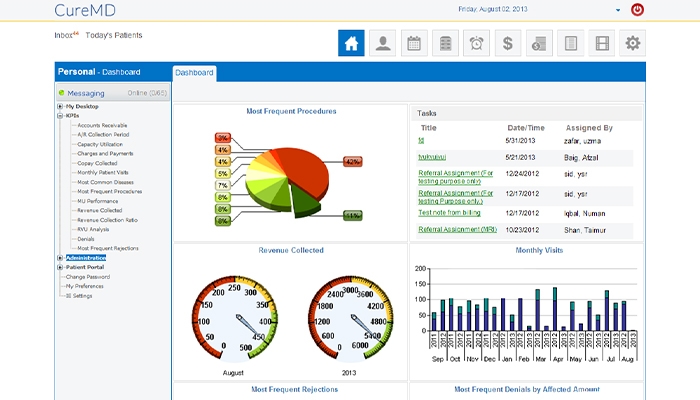Open the Settings gear icon
This screenshot has width=700, height=400.
[632, 43]
